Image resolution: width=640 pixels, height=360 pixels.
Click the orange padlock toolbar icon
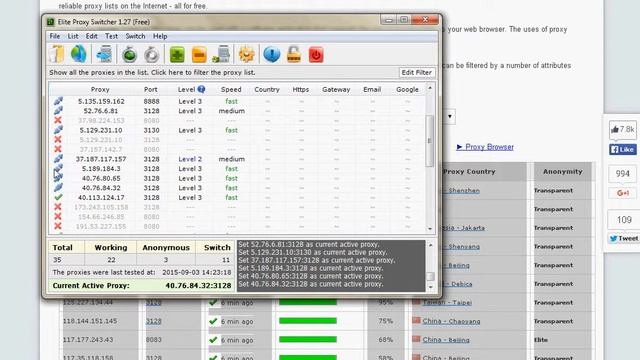click(x=294, y=54)
